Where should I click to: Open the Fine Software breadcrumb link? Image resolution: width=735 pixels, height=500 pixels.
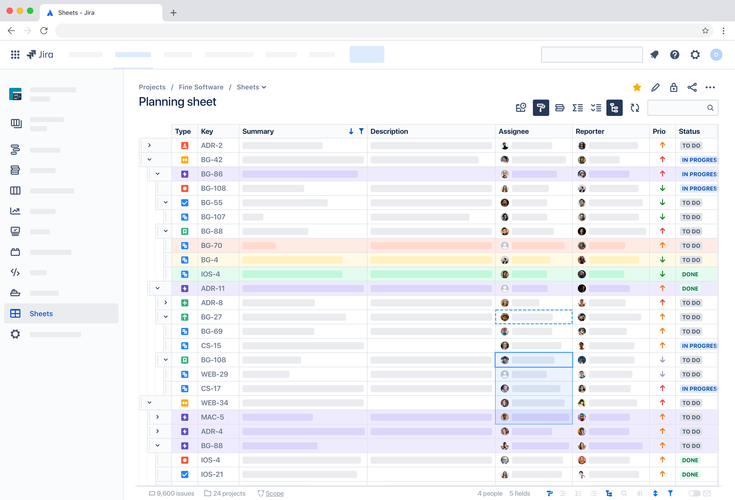point(201,87)
